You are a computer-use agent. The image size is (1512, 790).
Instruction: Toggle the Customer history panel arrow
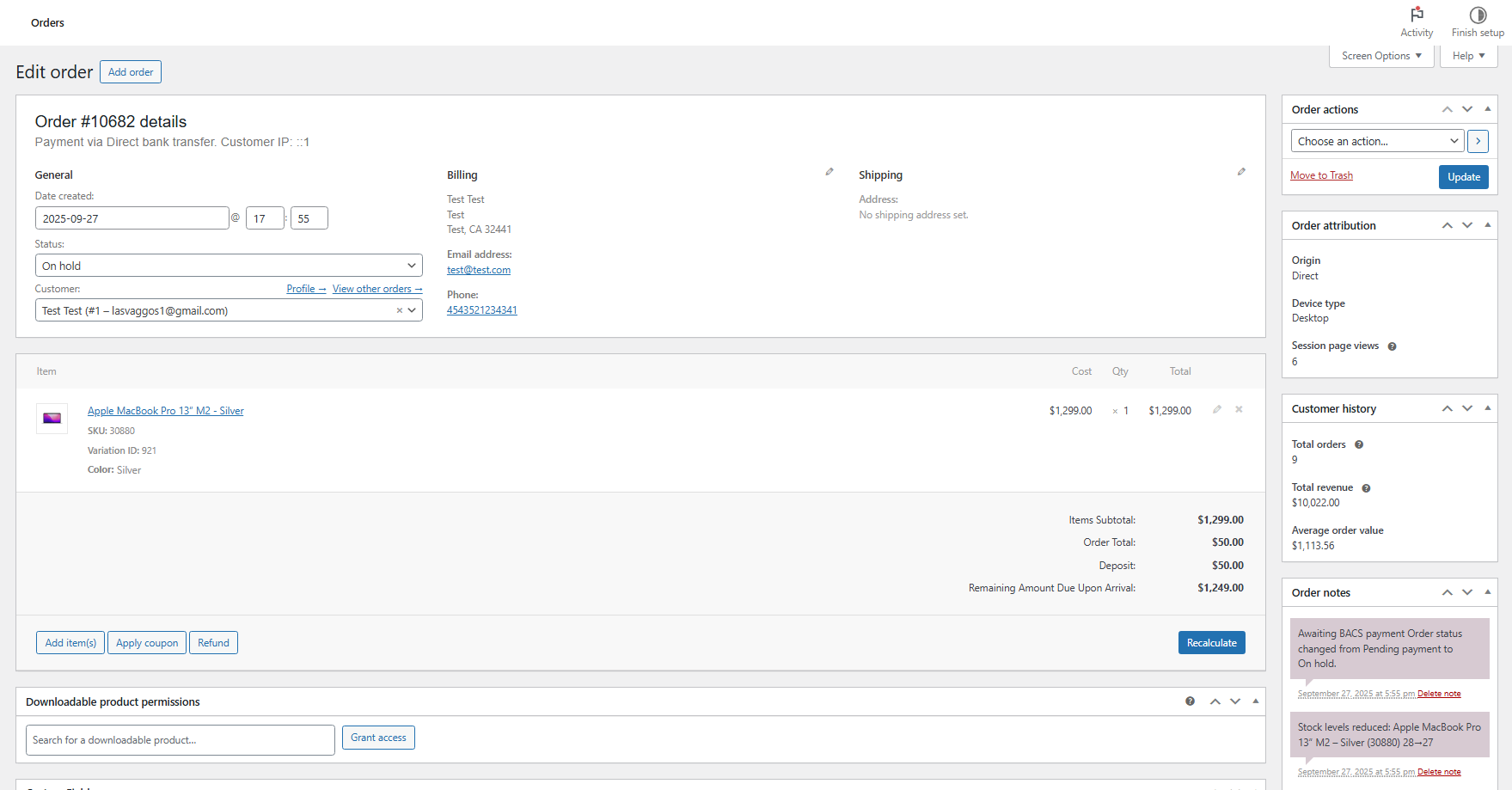[x=1488, y=408]
